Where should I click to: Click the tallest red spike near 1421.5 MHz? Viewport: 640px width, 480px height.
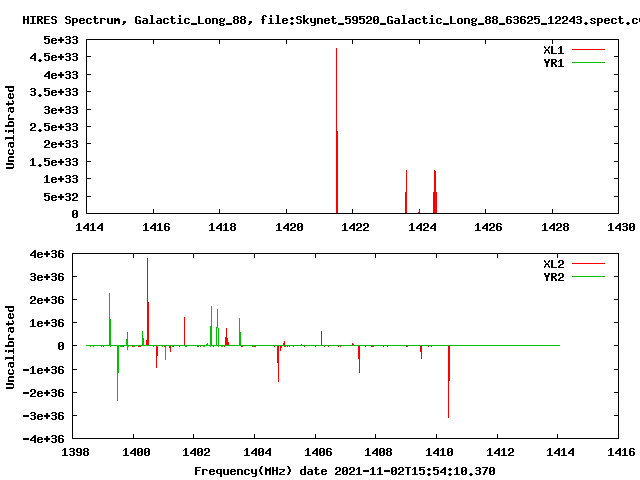337,131
